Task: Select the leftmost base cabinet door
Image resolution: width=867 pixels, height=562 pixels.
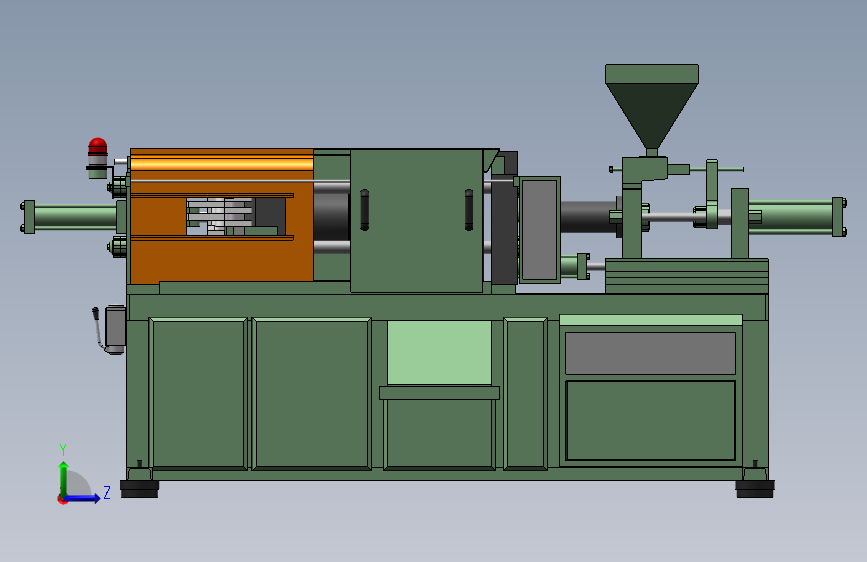Action: tap(199, 393)
